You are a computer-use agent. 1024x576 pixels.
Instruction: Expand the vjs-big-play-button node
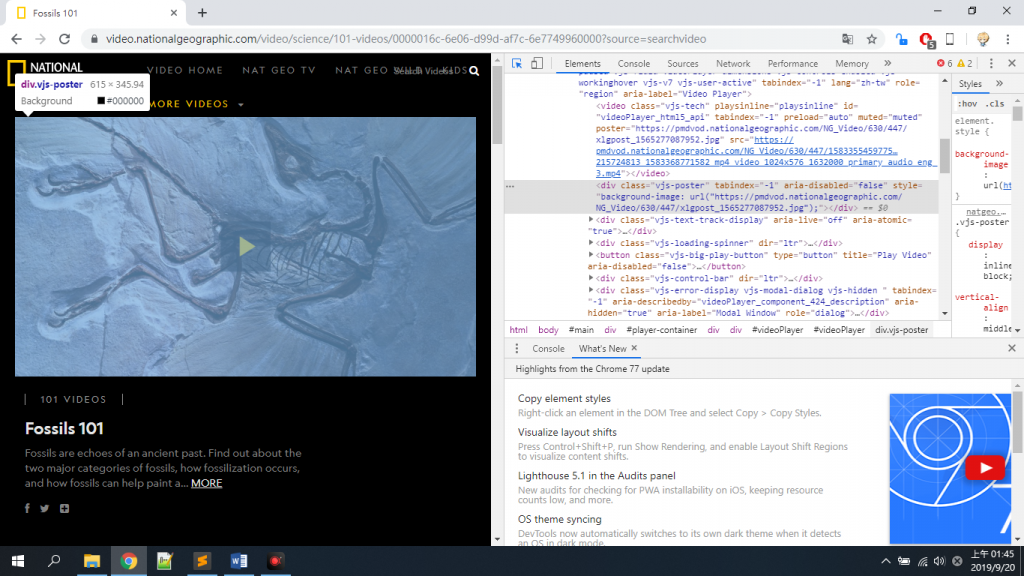point(591,255)
